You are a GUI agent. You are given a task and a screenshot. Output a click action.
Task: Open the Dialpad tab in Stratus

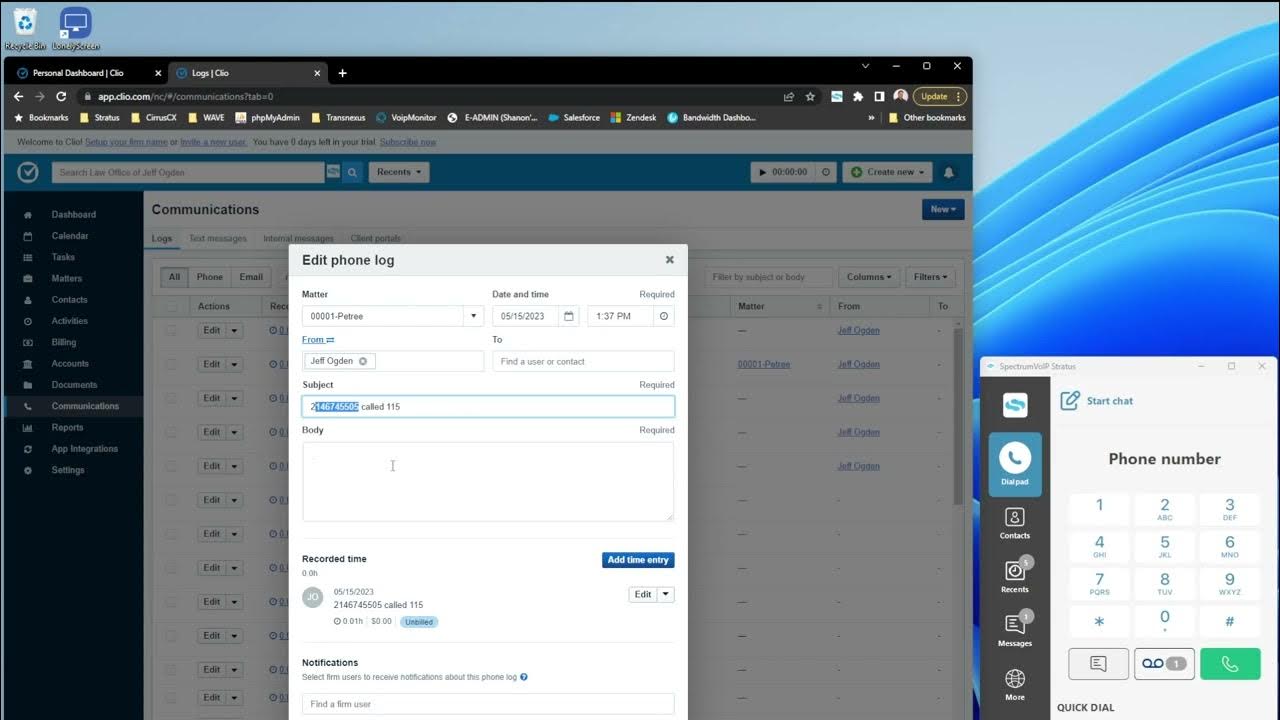[1014, 465]
